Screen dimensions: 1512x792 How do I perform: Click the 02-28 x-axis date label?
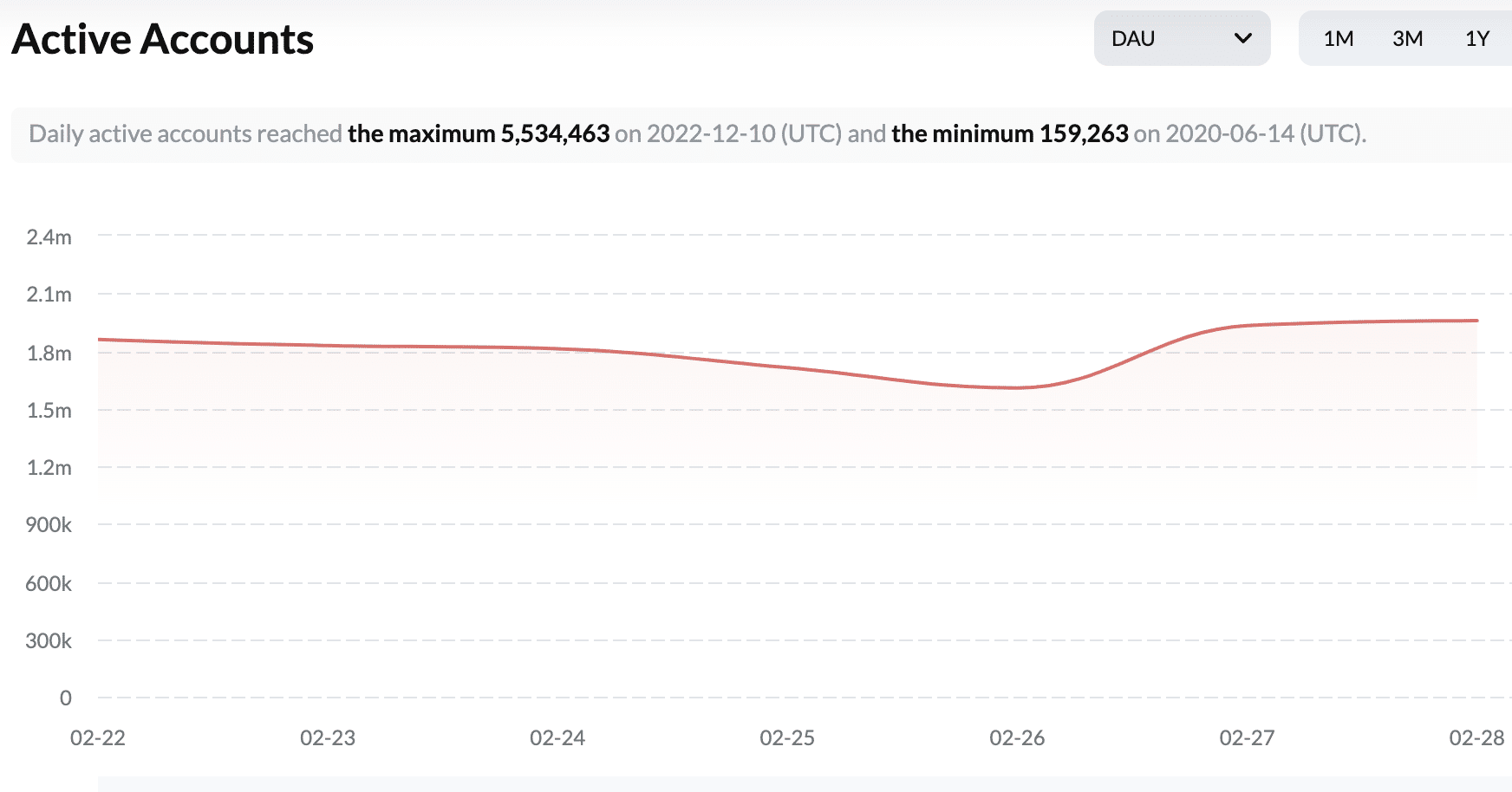1477,737
